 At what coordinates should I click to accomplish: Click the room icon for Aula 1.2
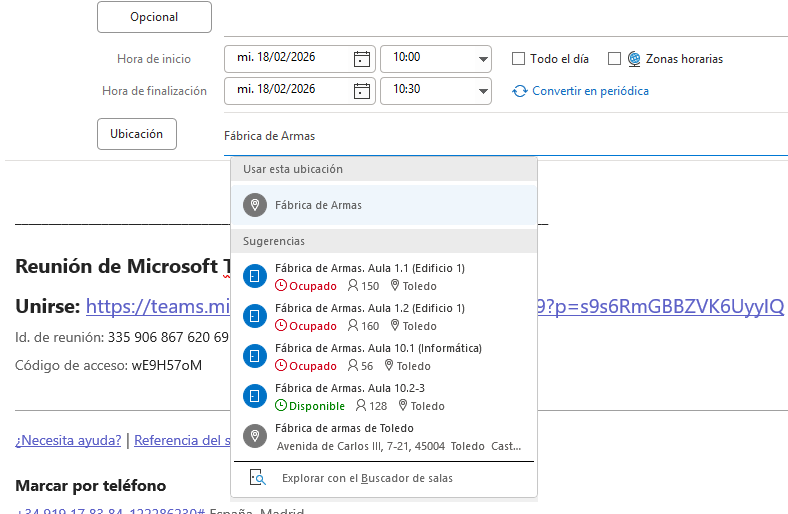pos(255,316)
